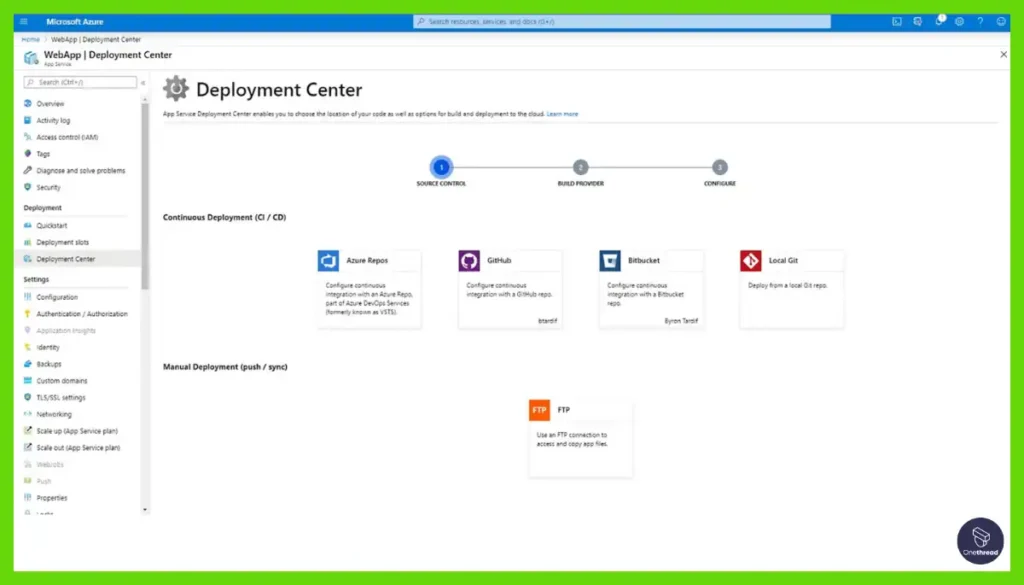This screenshot has width=1024, height=585.
Task: Choose the Bitbucket card with Byron Tardif
Action: coord(651,289)
